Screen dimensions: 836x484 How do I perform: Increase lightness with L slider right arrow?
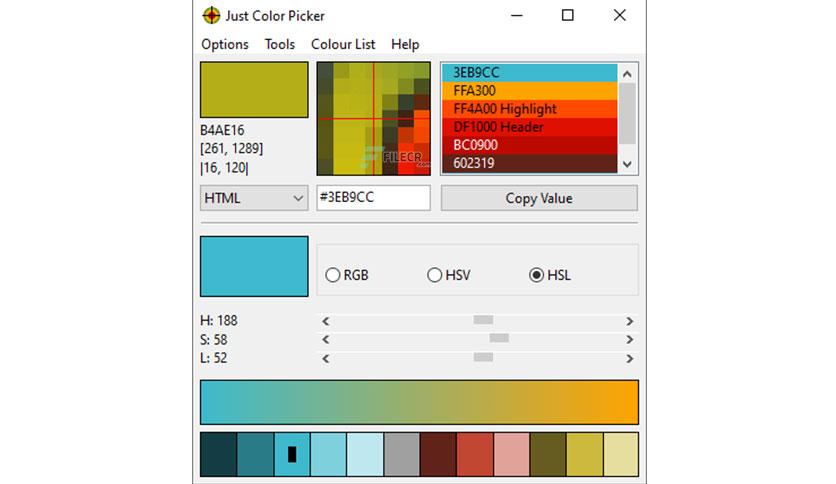pos(629,359)
